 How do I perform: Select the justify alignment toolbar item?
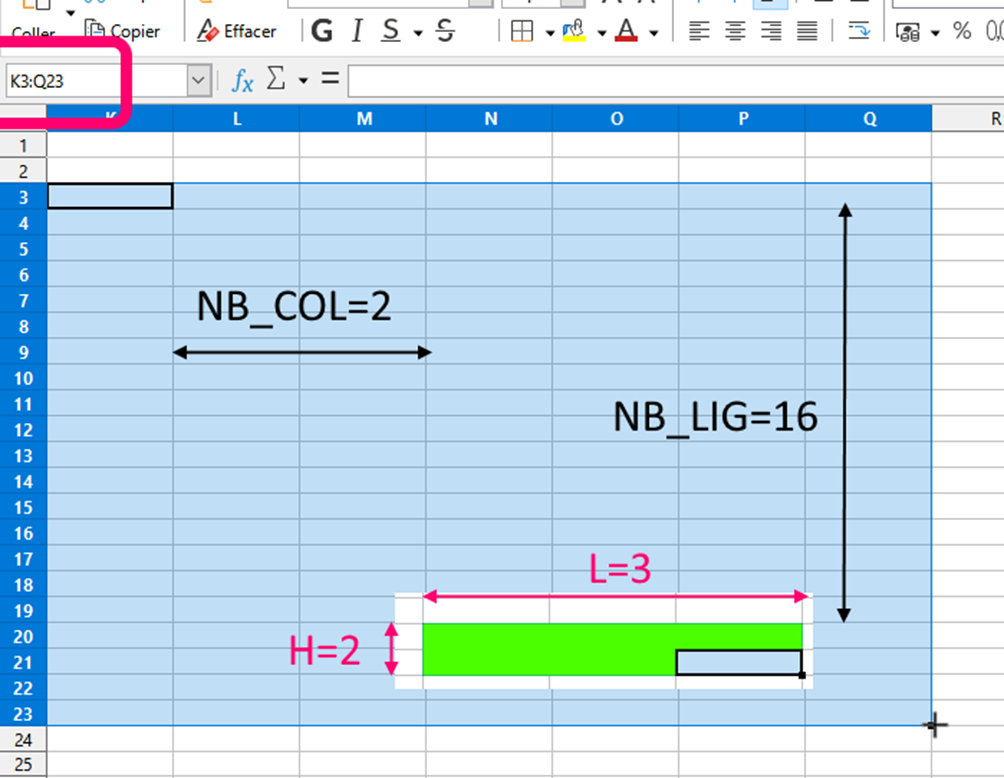coord(805,31)
